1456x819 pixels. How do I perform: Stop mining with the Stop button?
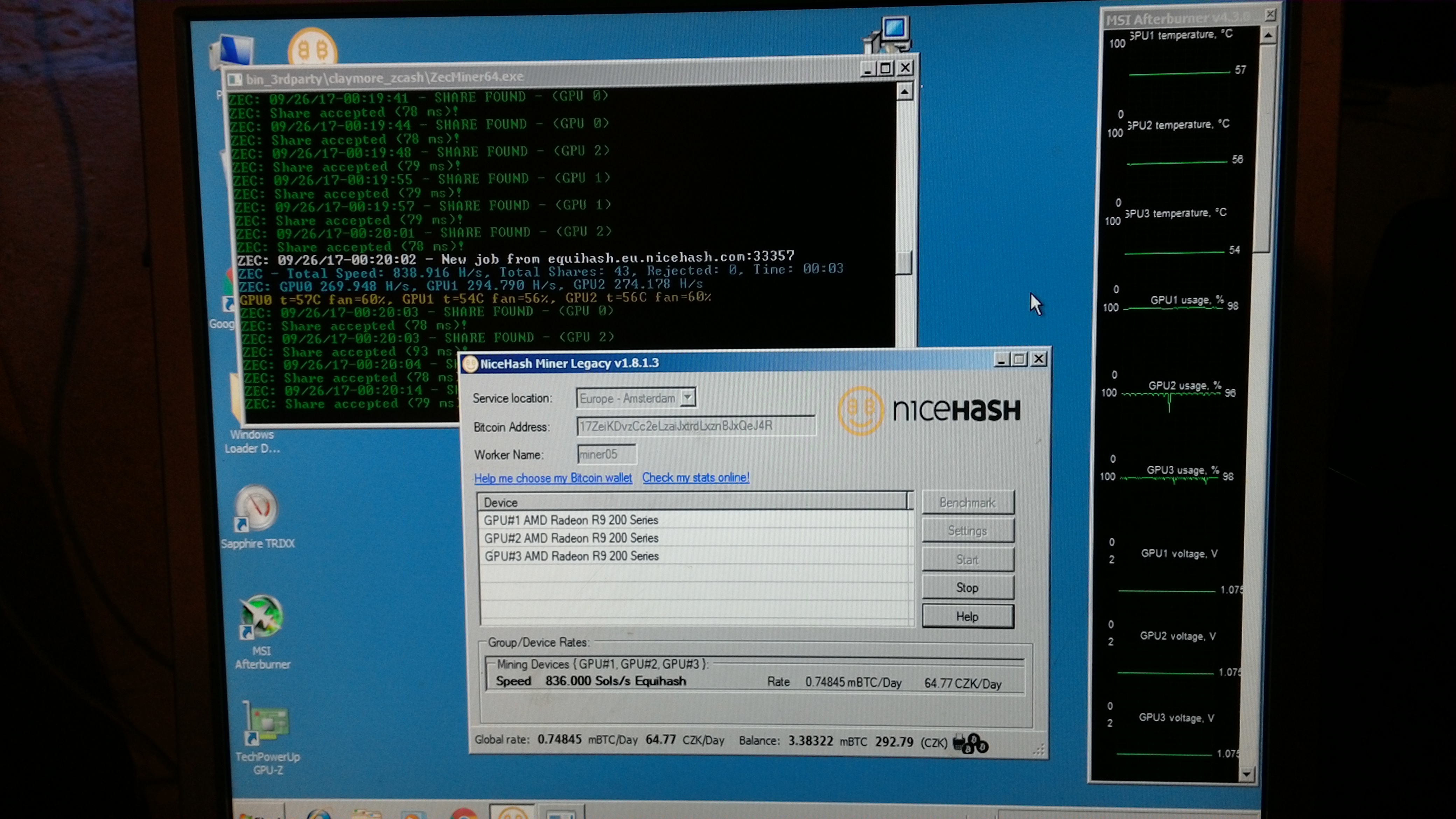coord(968,588)
